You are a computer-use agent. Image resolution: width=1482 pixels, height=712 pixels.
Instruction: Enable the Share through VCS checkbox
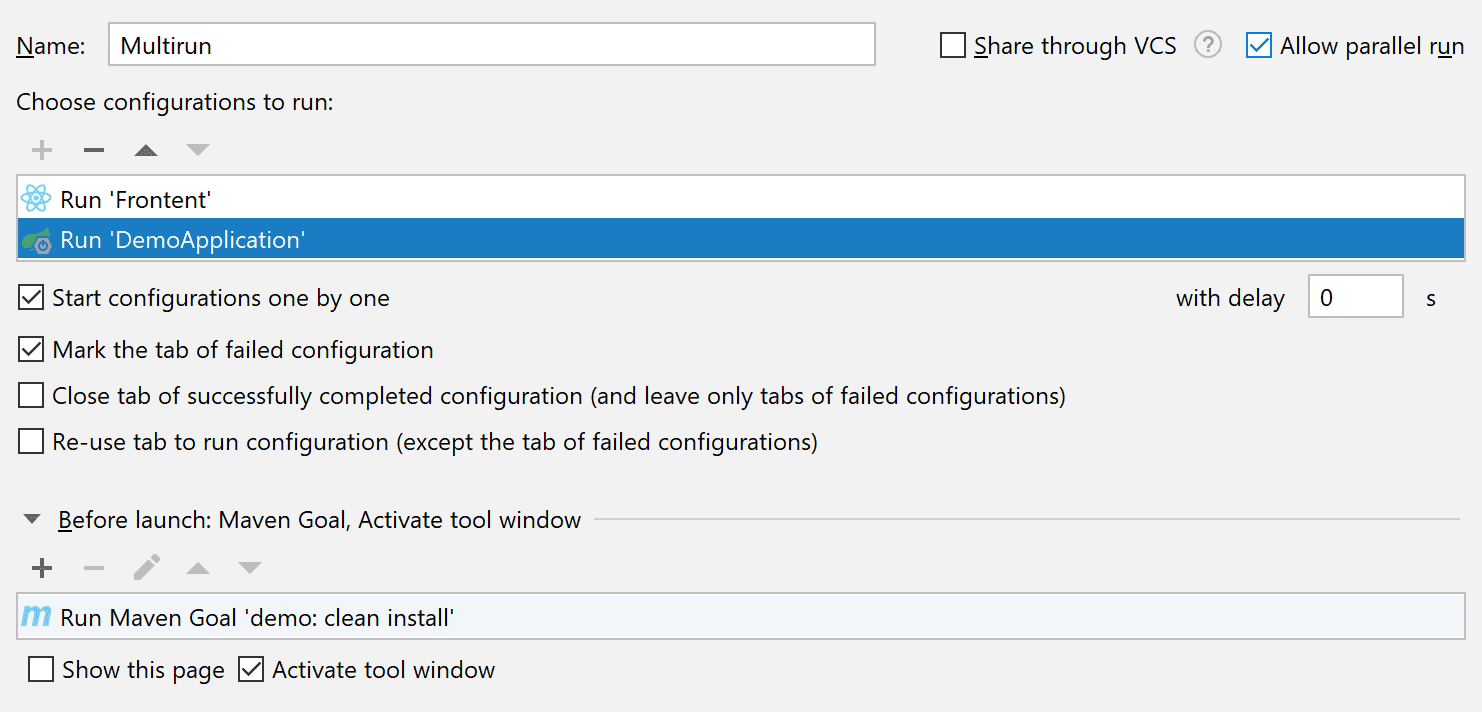point(953,46)
